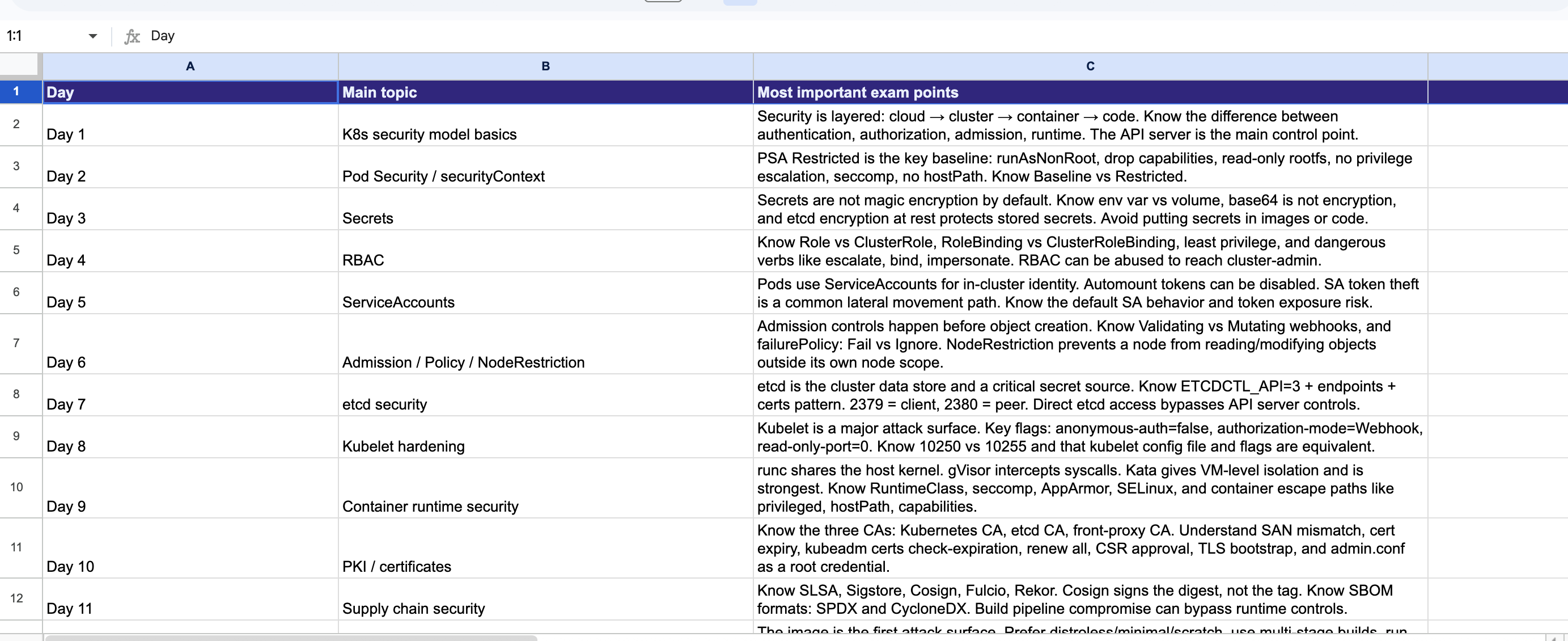The image size is (1568, 641).
Task: Select the 'Day 6' cell
Action: (190, 344)
